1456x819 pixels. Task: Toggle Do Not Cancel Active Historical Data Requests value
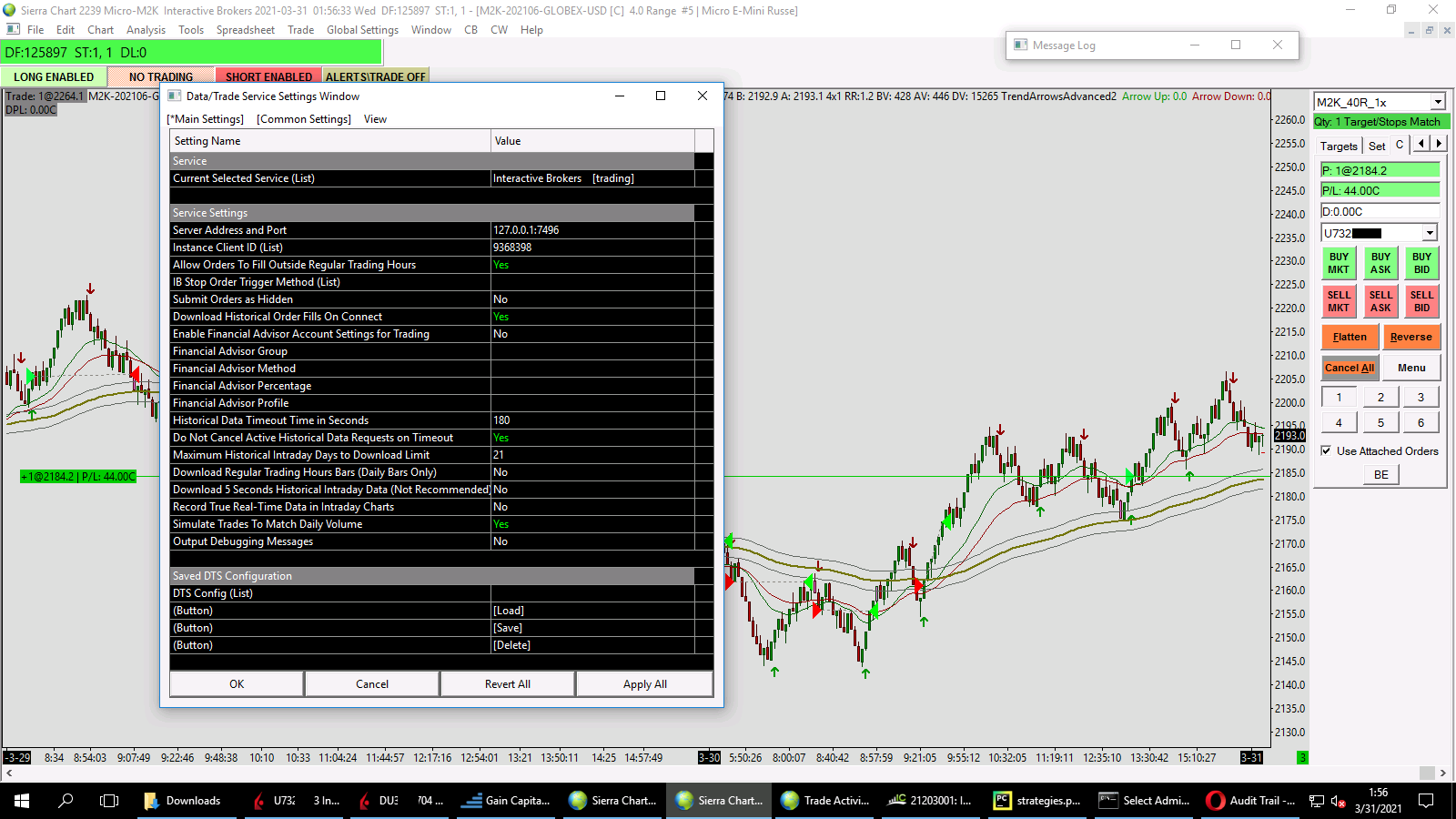[592, 438]
